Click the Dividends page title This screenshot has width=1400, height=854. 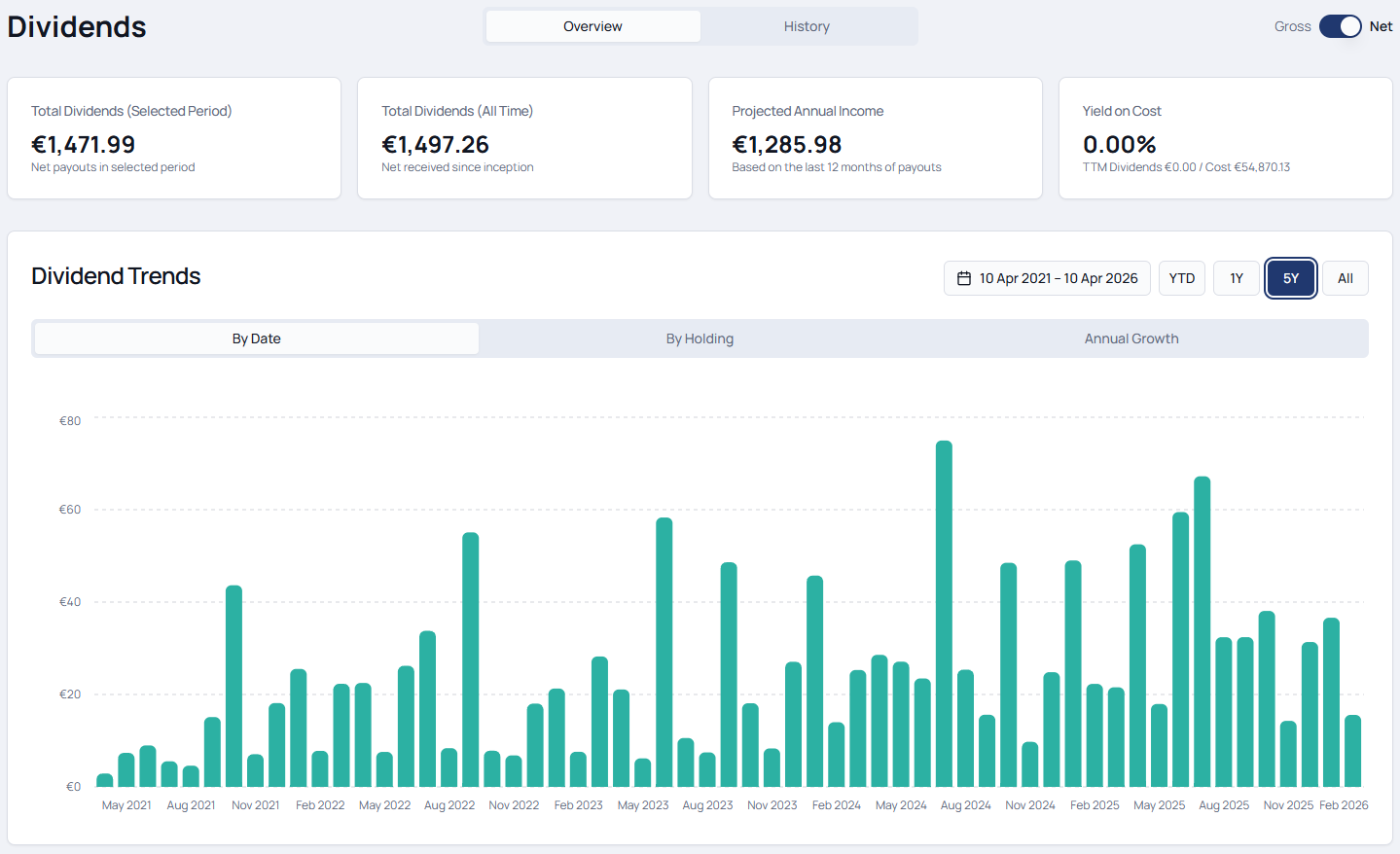coord(77,26)
